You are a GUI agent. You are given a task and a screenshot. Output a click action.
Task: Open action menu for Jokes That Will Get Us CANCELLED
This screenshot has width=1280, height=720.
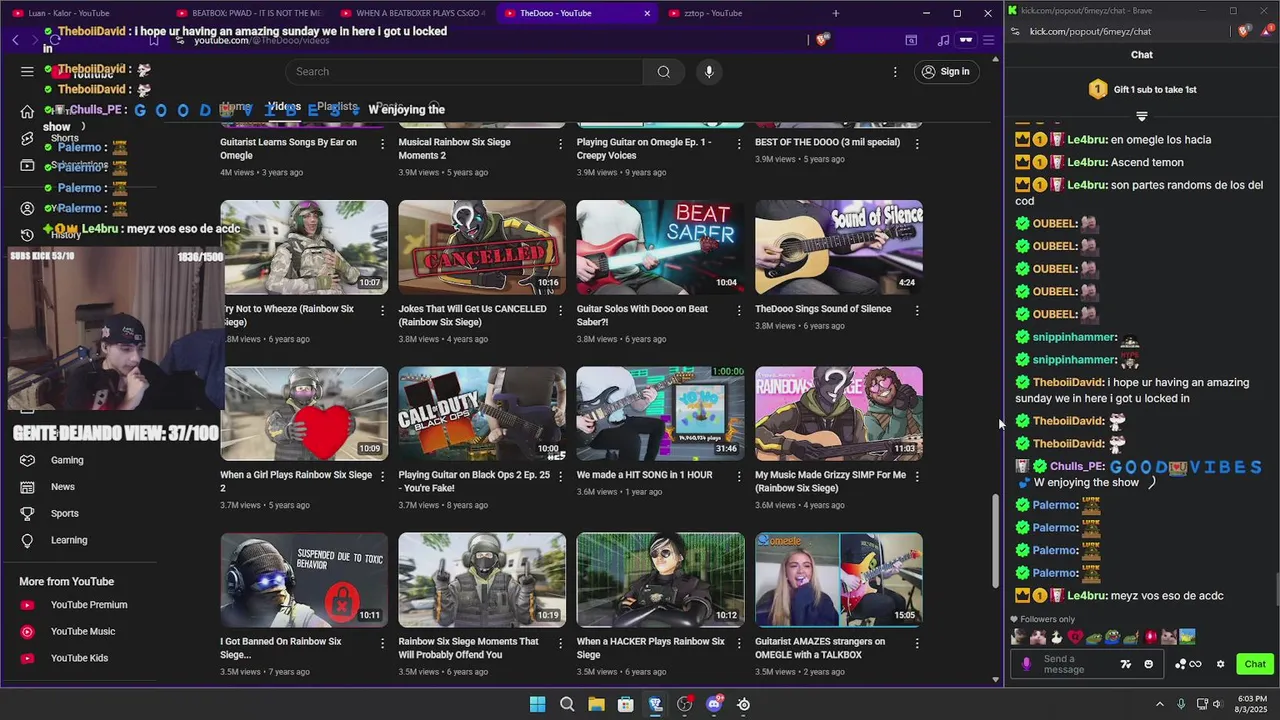point(560,310)
